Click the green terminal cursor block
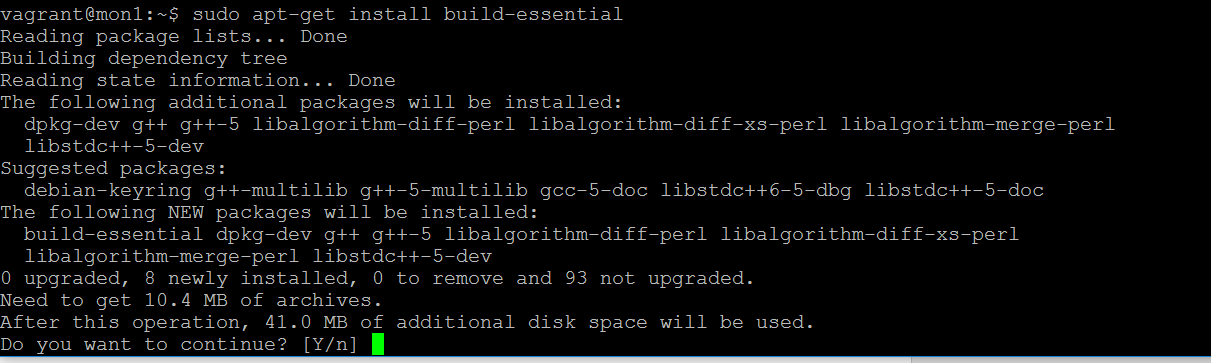1211x363 pixels. click(377, 344)
